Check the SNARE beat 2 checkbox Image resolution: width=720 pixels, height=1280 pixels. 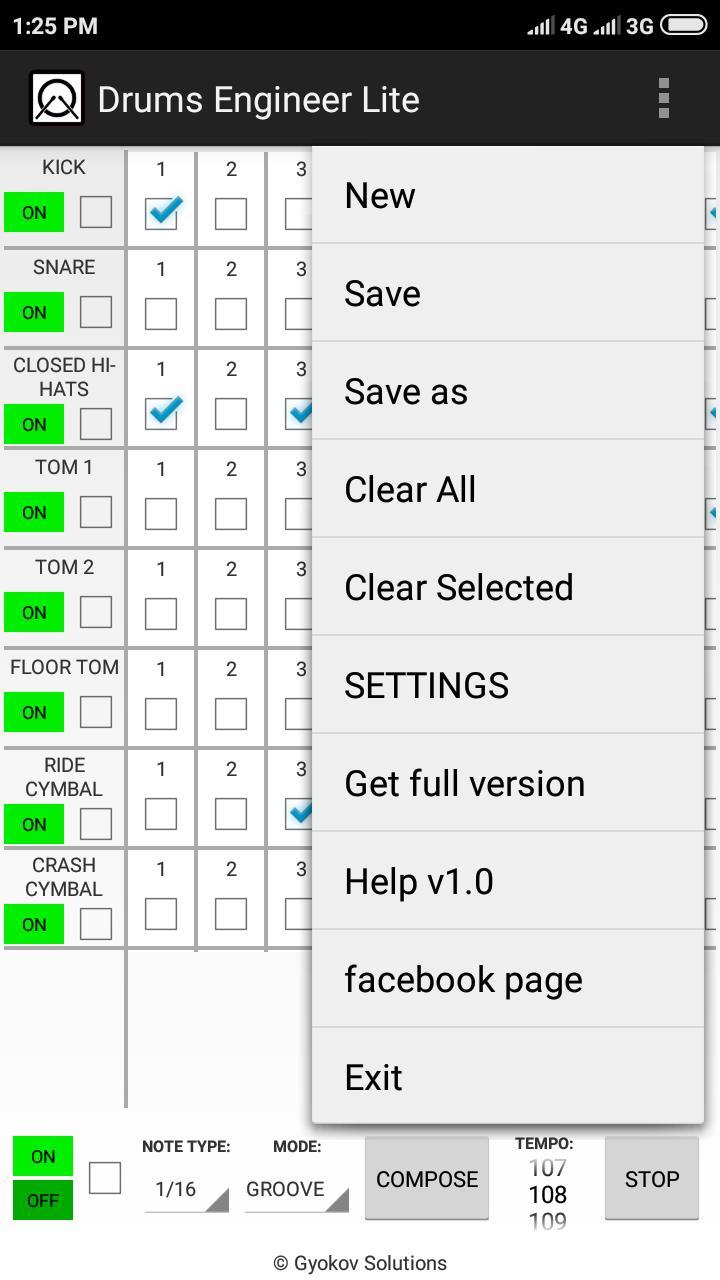231,311
